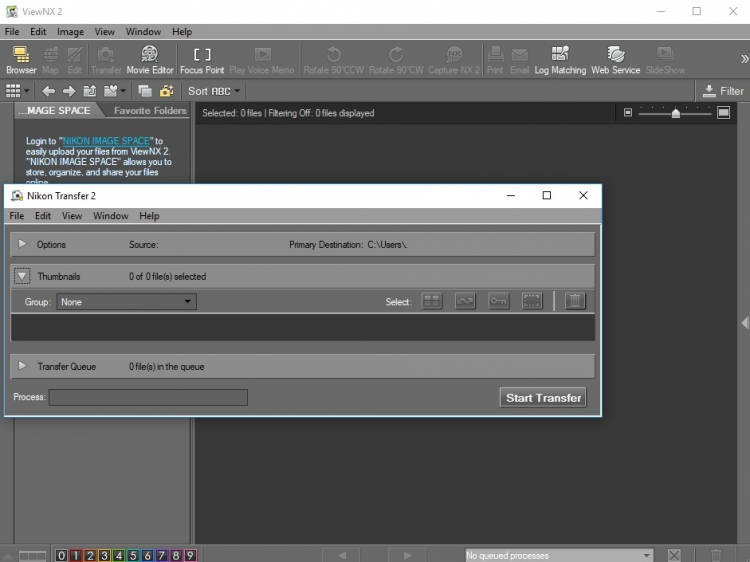
Task: Click the Edit toolbar icon in ViewNX 2
Action: 75,60
